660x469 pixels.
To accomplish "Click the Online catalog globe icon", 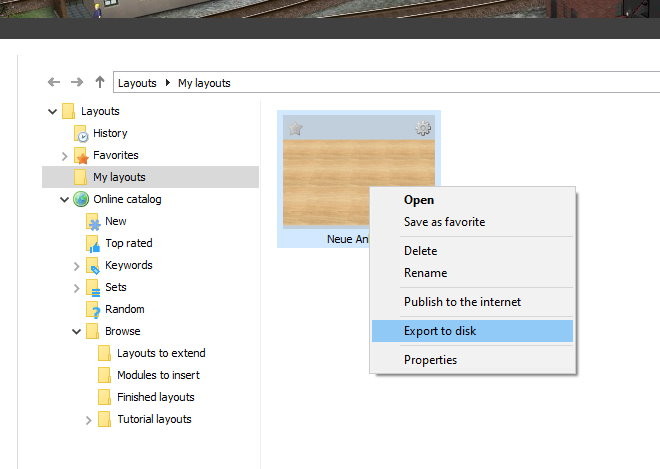I will [x=81, y=199].
